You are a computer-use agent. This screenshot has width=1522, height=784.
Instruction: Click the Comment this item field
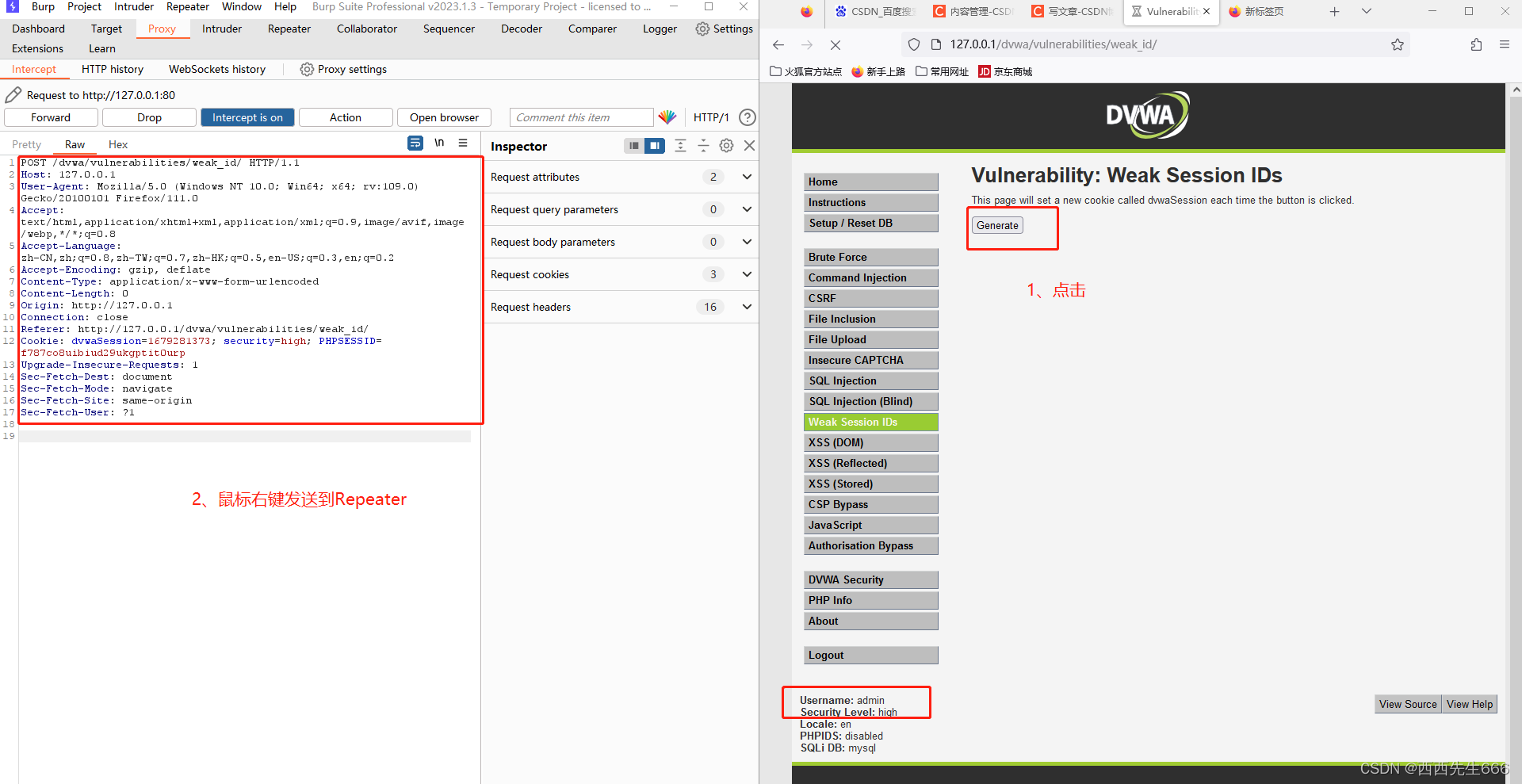coord(581,117)
